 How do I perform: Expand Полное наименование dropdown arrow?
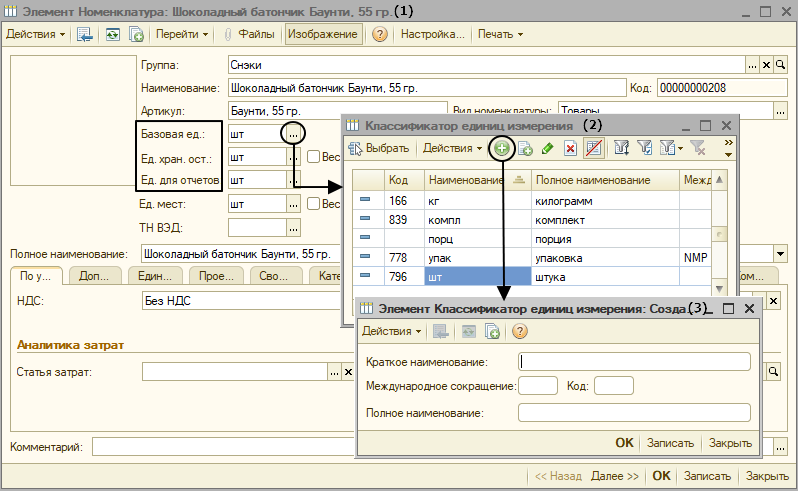781,253
